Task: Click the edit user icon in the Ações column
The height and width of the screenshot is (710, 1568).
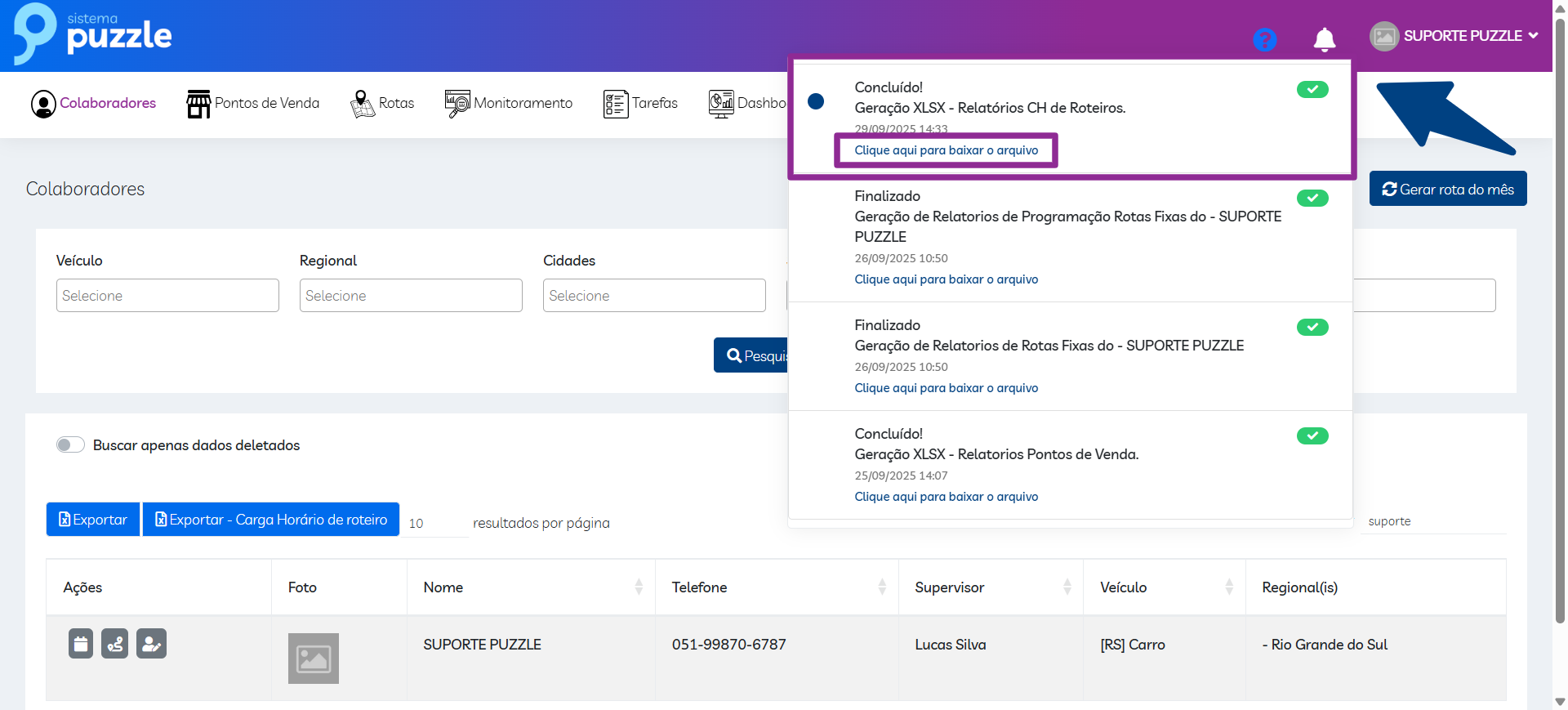Action: [151, 644]
